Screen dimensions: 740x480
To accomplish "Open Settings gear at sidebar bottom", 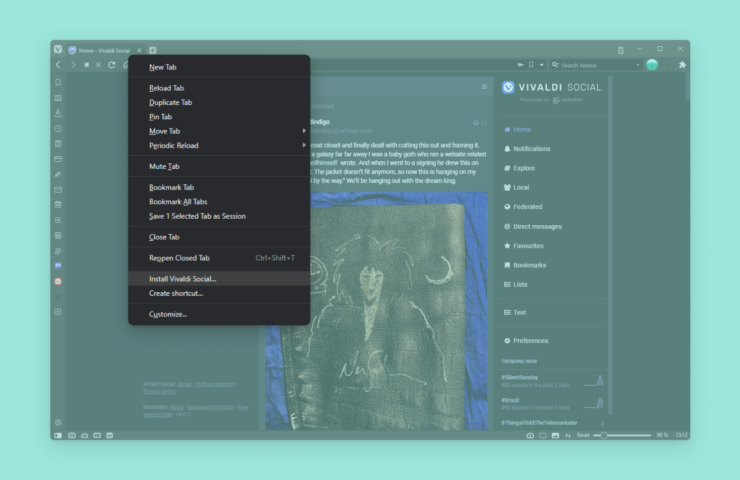I will click(x=58, y=422).
